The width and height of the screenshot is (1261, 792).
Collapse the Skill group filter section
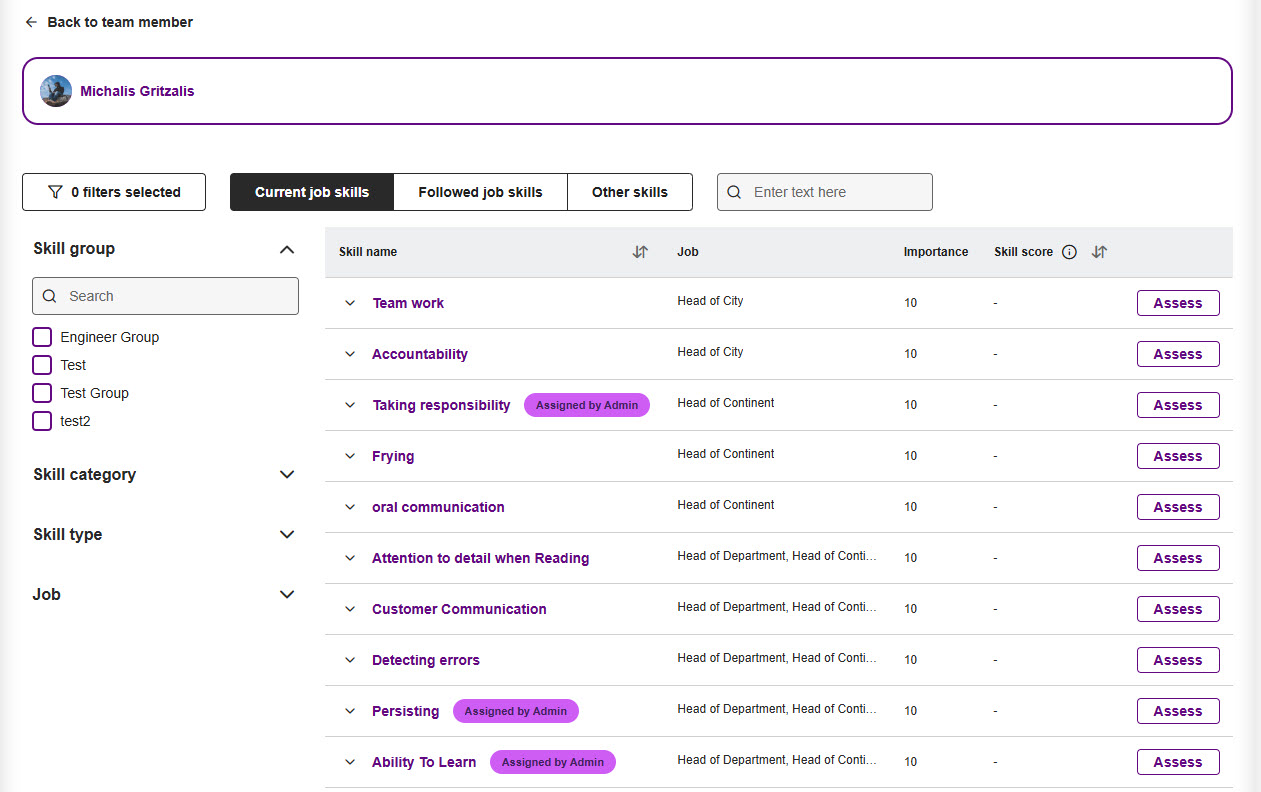pyautogui.click(x=287, y=249)
